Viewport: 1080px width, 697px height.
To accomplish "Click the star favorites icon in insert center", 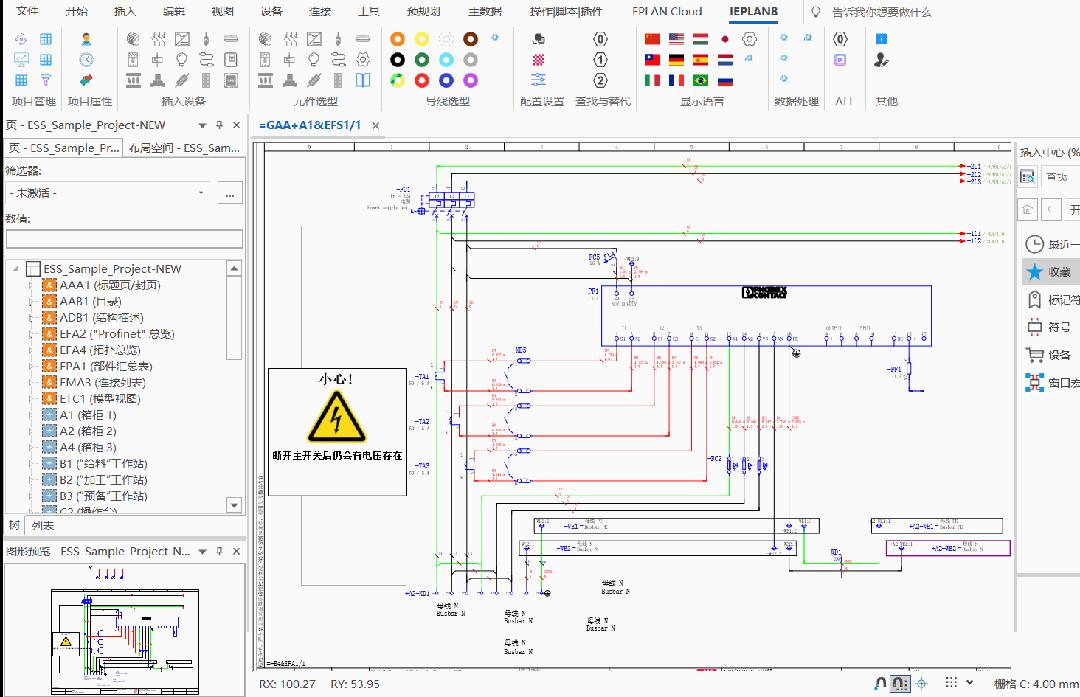I will coord(1035,272).
